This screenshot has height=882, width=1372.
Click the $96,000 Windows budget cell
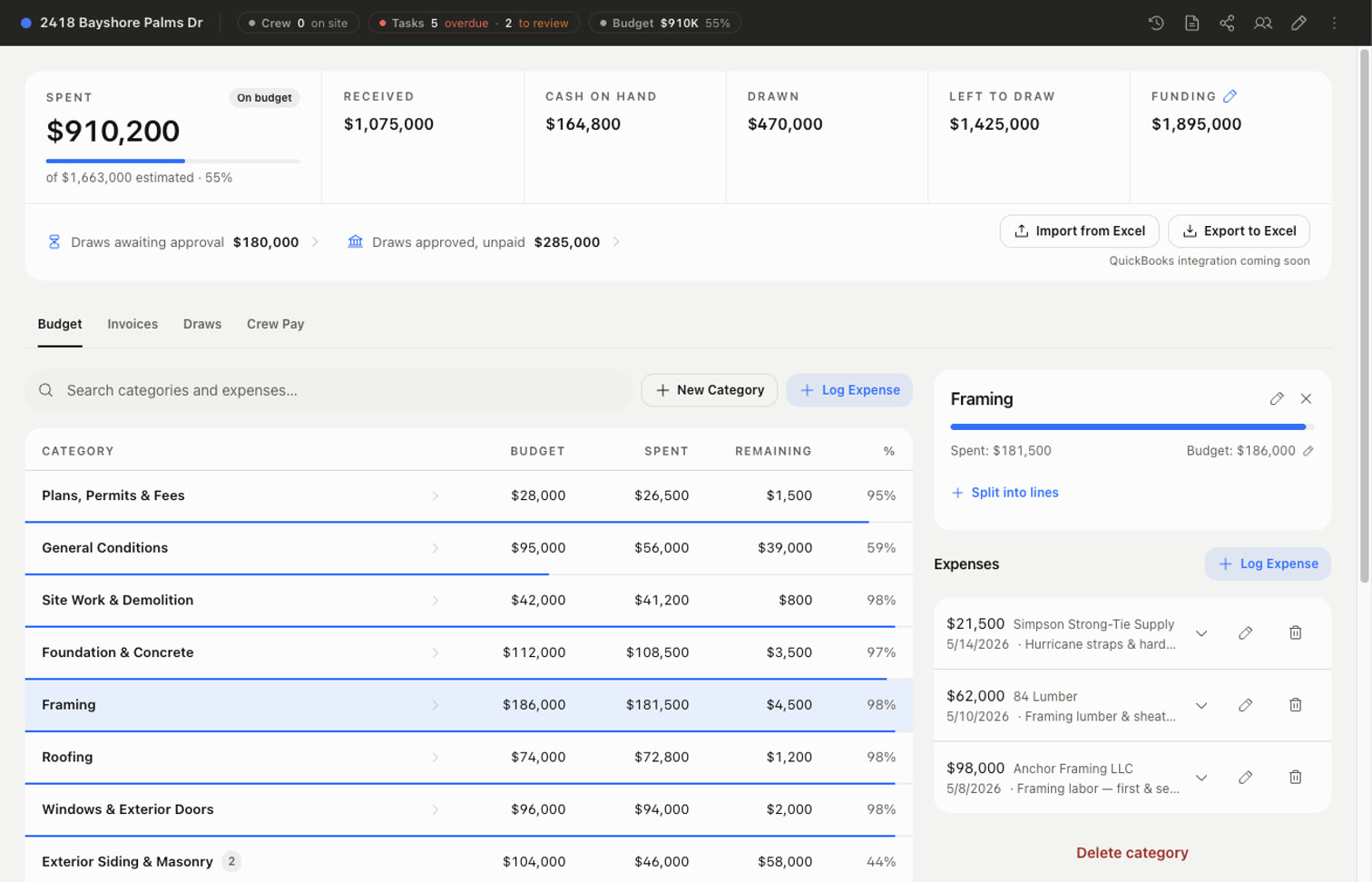(x=538, y=809)
